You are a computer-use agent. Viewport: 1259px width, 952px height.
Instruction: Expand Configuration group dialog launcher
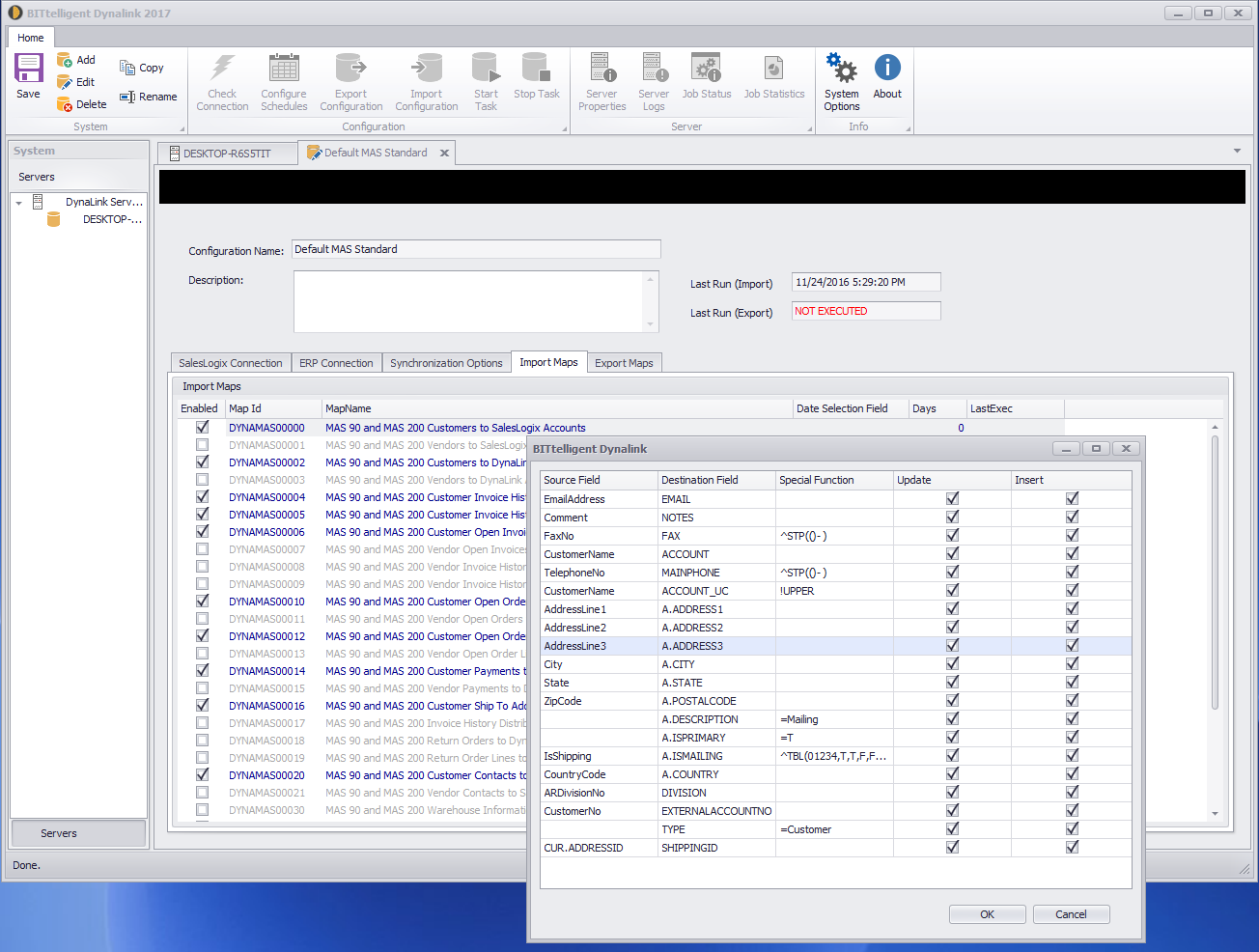click(x=565, y=128)
